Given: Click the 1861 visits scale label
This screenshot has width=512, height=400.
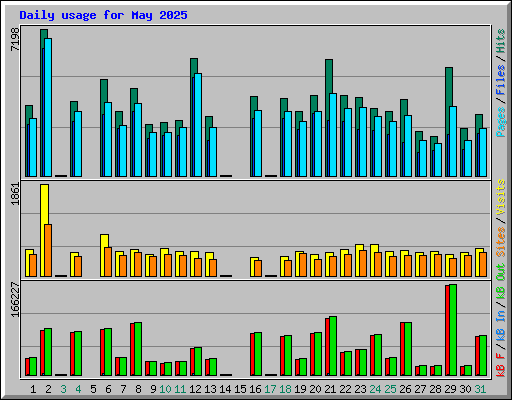Looking at the screenshot, I should (x=15, y=194).
